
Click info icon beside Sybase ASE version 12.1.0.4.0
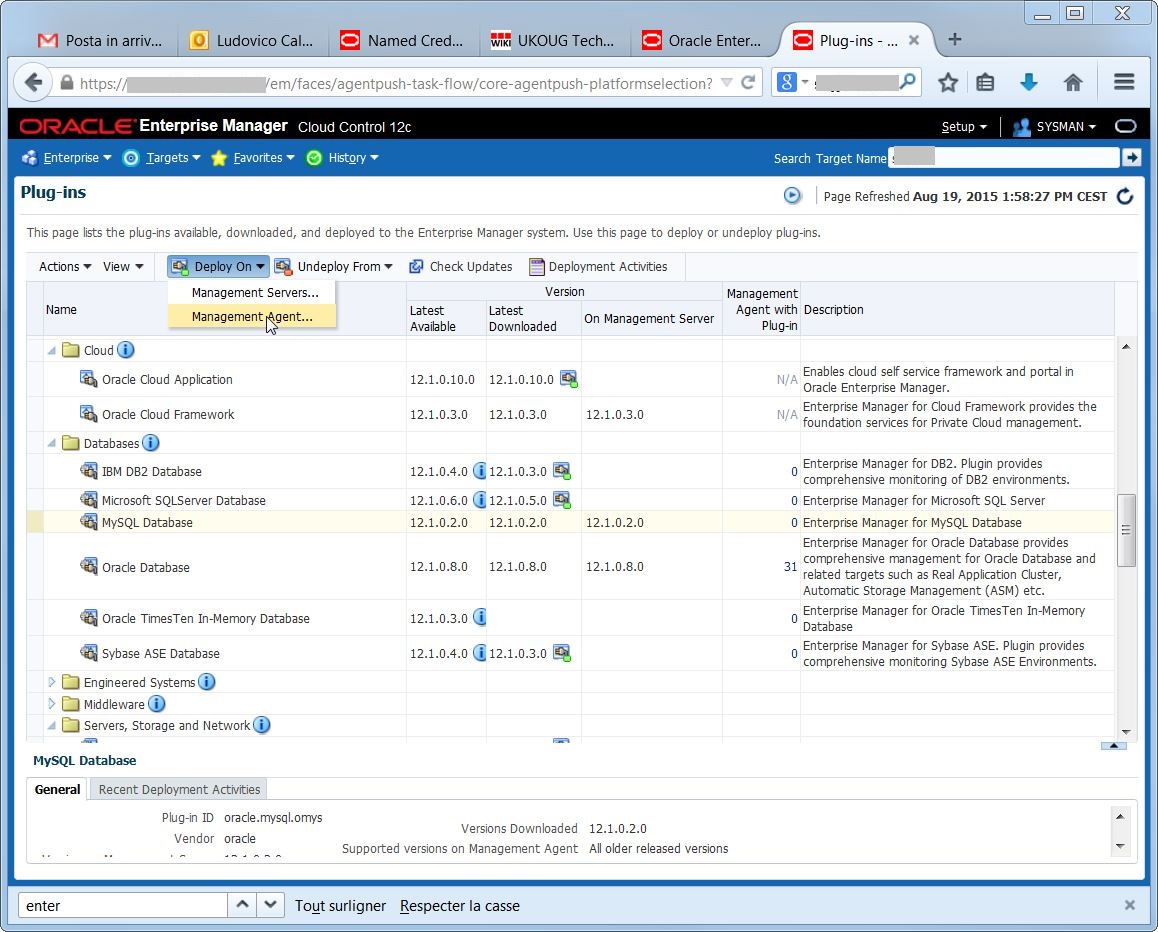479,653
